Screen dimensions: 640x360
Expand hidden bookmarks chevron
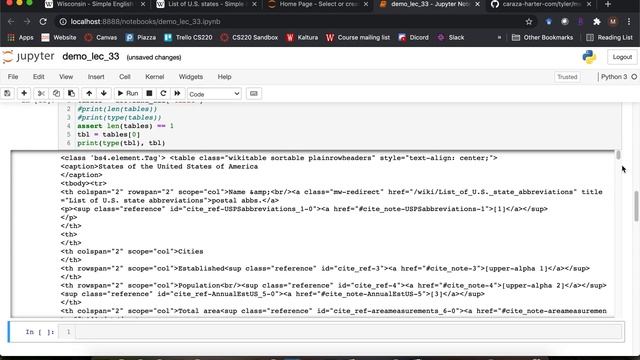pos(499,38)
